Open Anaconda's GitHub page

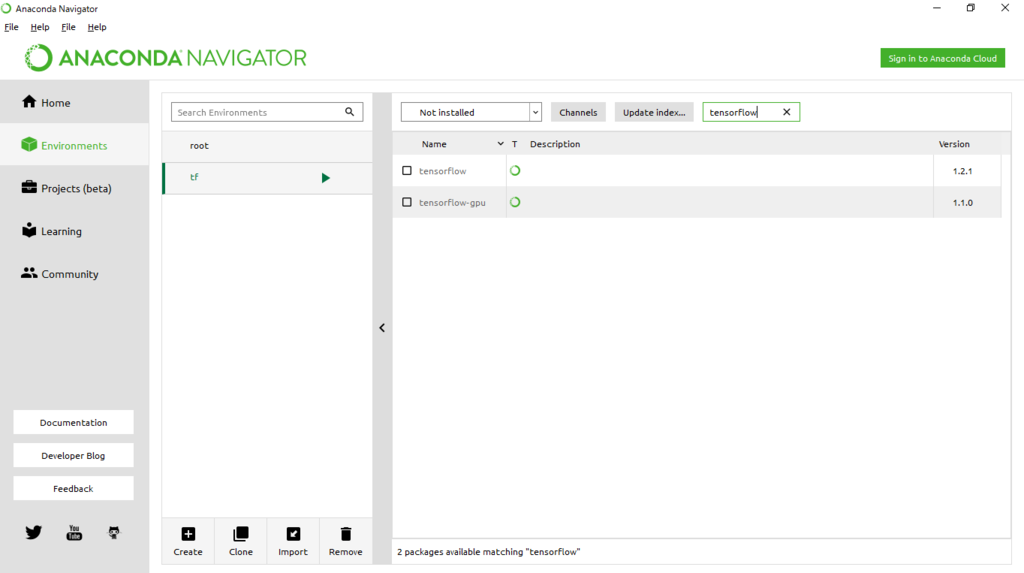114,532
